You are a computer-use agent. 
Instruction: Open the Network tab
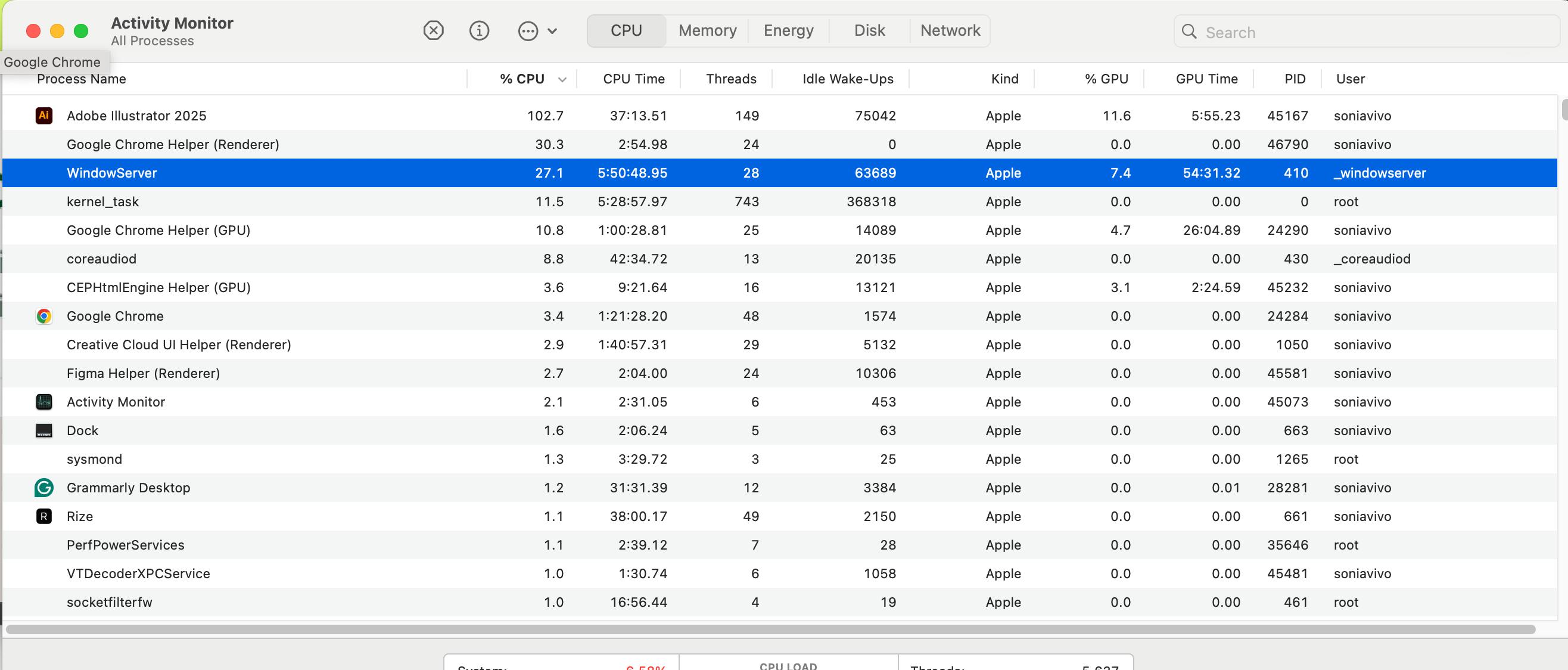(x=950, y=30)
